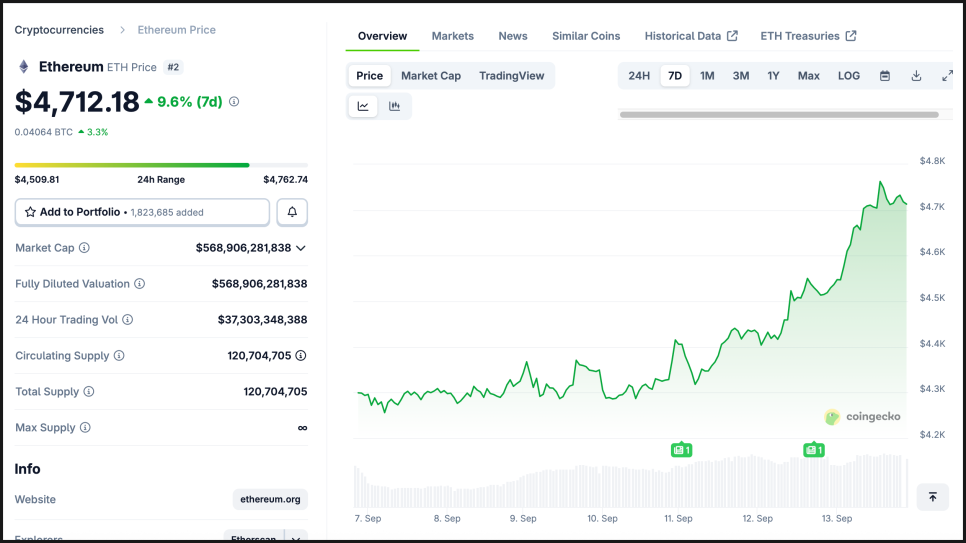
Task: Click the $4,509.81 range low value
Action: (37, 179)
